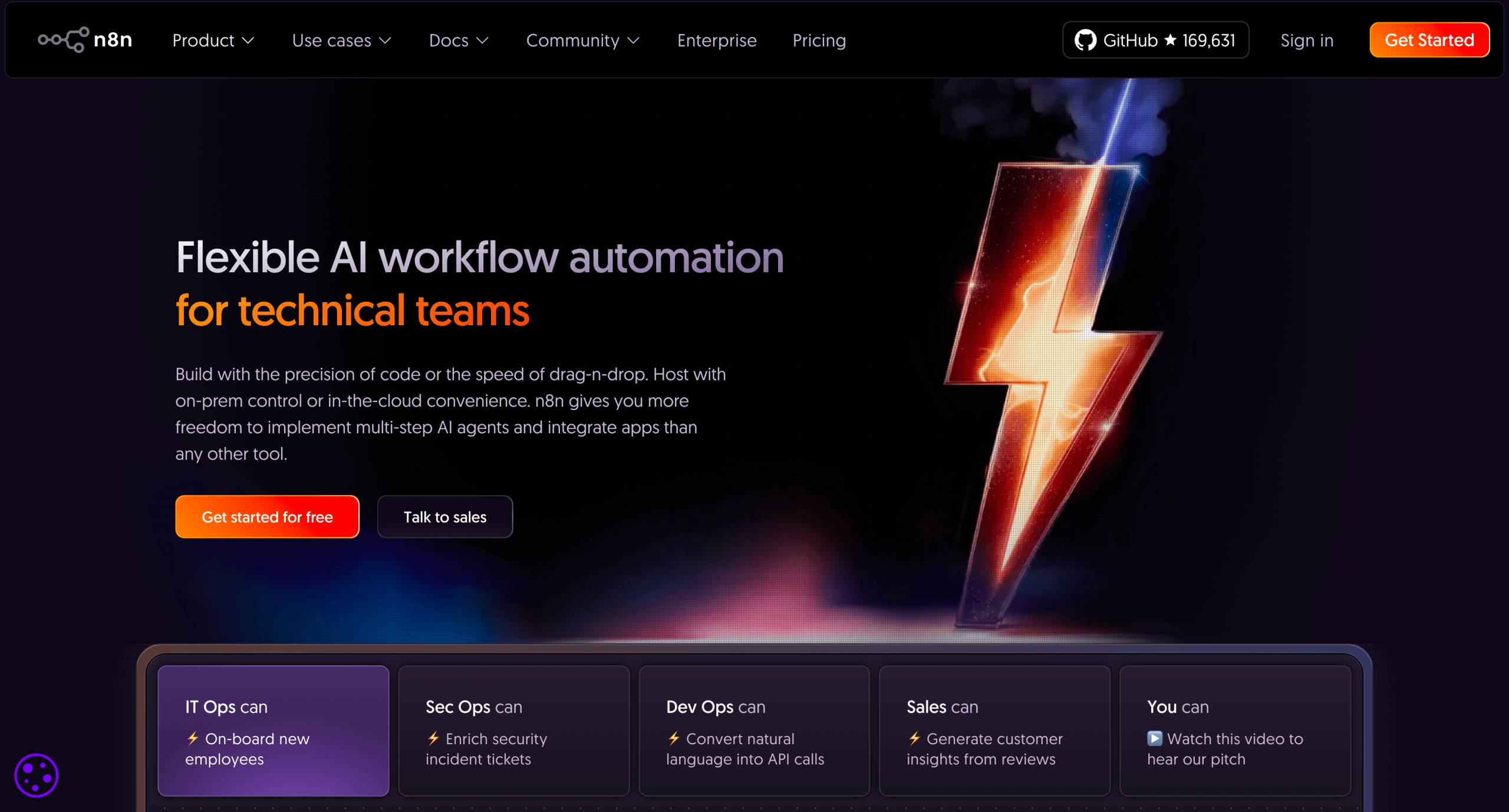Click the n8n logo icon

pyautogui.click(x=63, y=39)
